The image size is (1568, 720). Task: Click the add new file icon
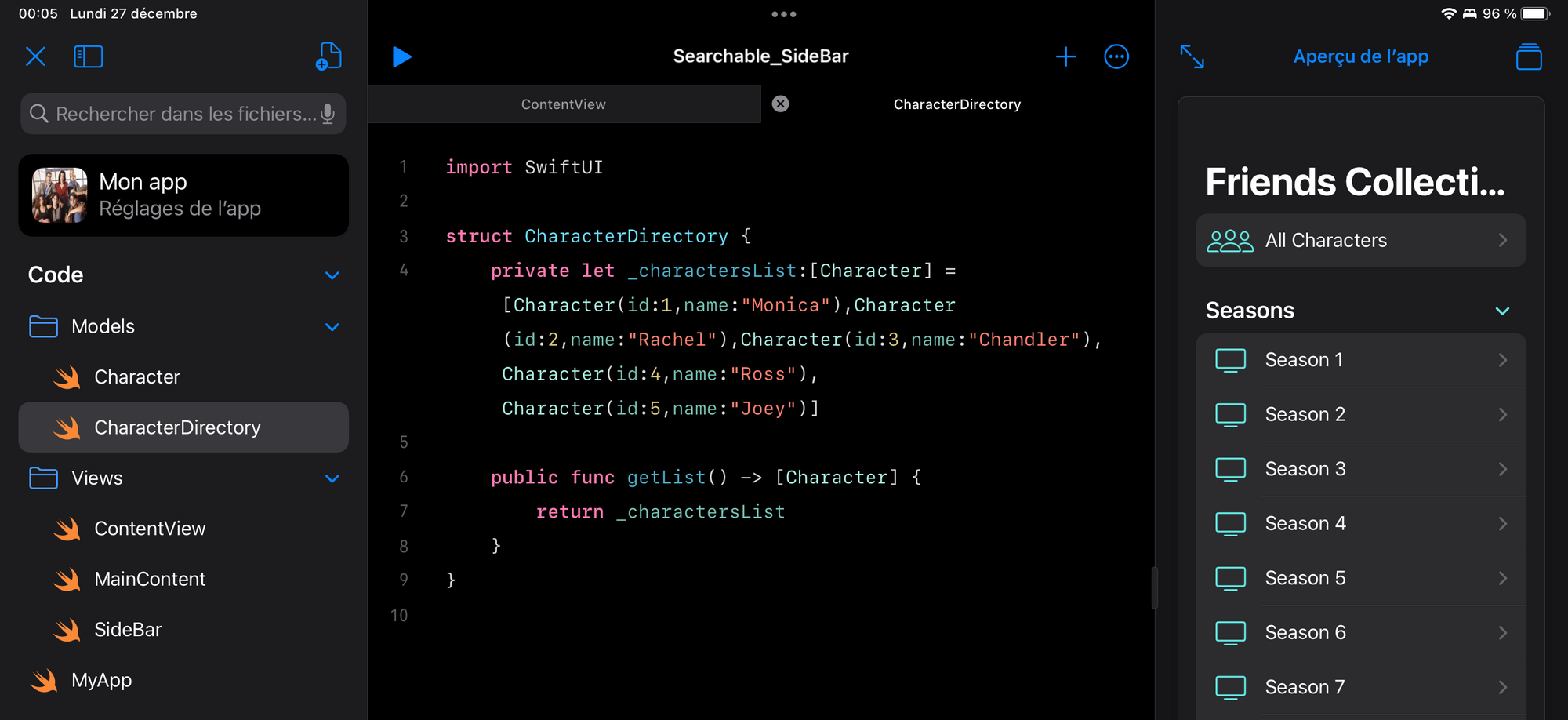[x=328, y=56]
